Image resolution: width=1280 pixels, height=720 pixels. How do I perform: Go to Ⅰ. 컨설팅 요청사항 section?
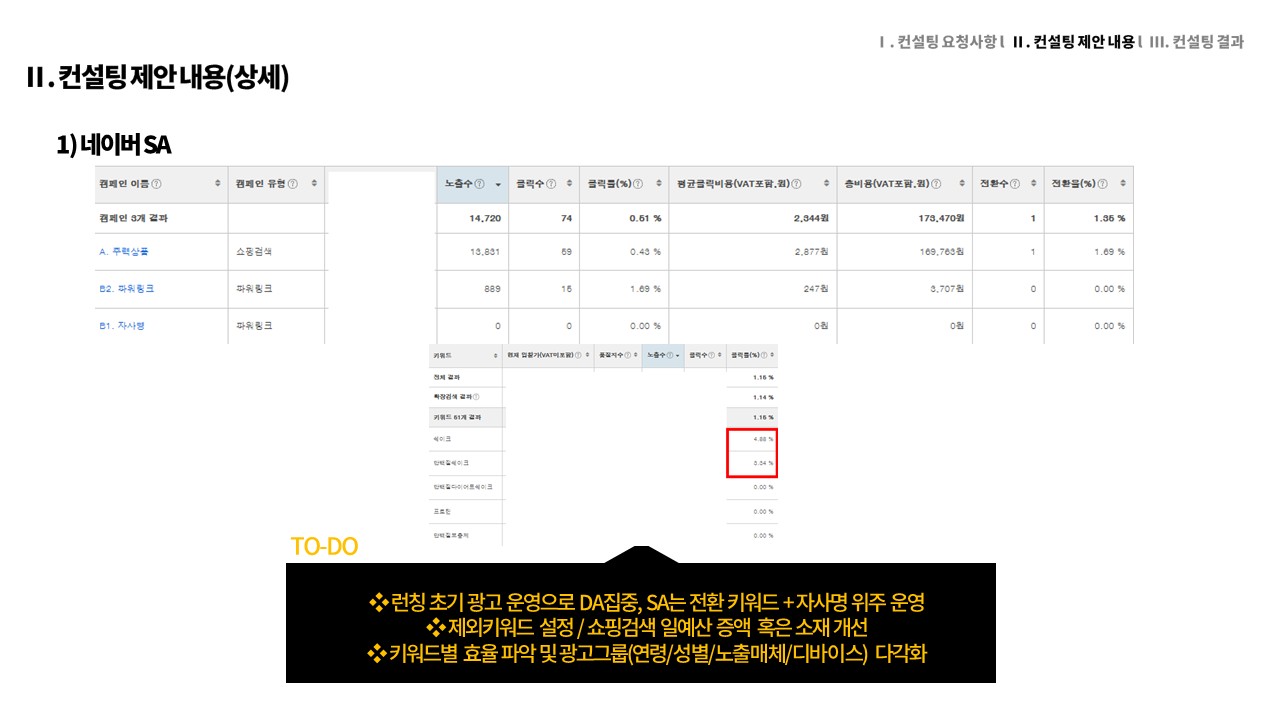pos(937,42)
